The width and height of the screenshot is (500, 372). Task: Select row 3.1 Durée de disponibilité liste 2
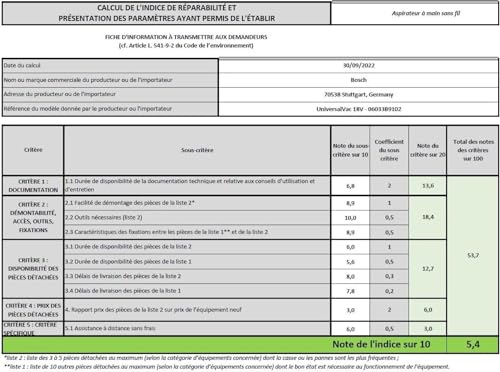pos(197,247)
